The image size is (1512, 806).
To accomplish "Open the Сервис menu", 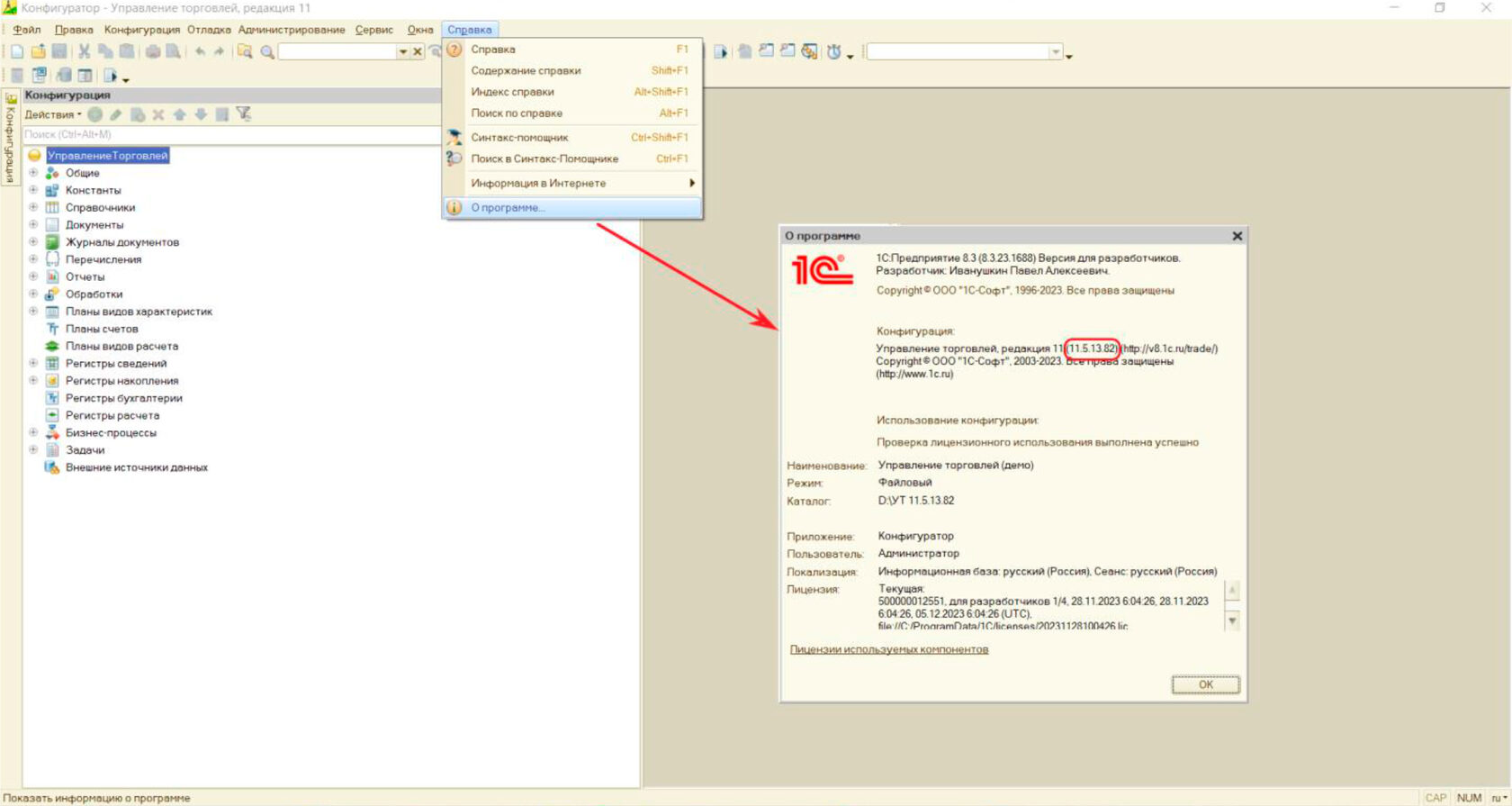I will coord(373,30).
